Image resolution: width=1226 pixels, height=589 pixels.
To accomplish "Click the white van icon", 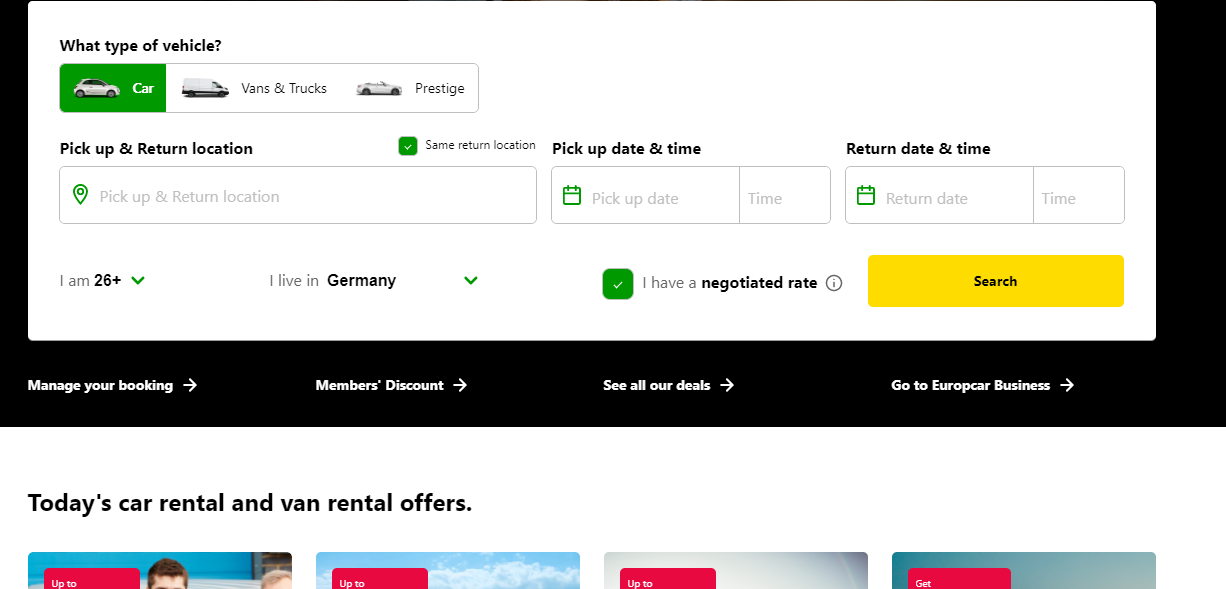I will pyautogui.click(x=205, y=88).
